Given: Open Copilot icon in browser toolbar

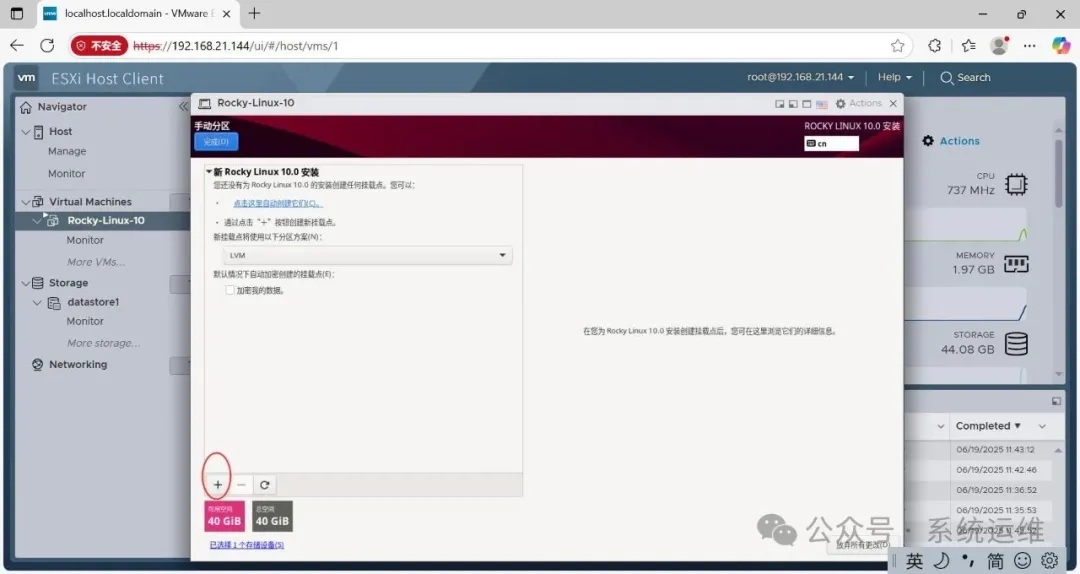Looking at the screenshot, I should (1061, 45).
